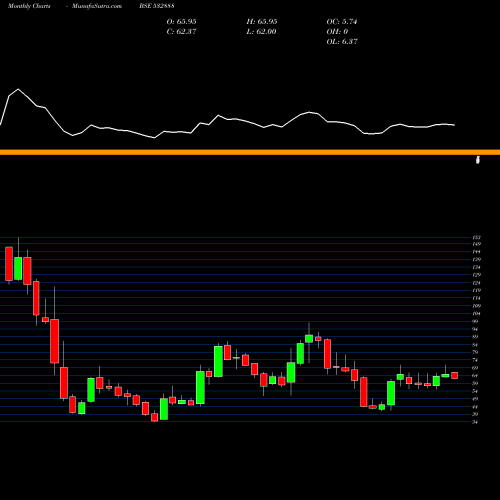
Task: Click the first red candle at chart start
Action: (x=9, y=264)
